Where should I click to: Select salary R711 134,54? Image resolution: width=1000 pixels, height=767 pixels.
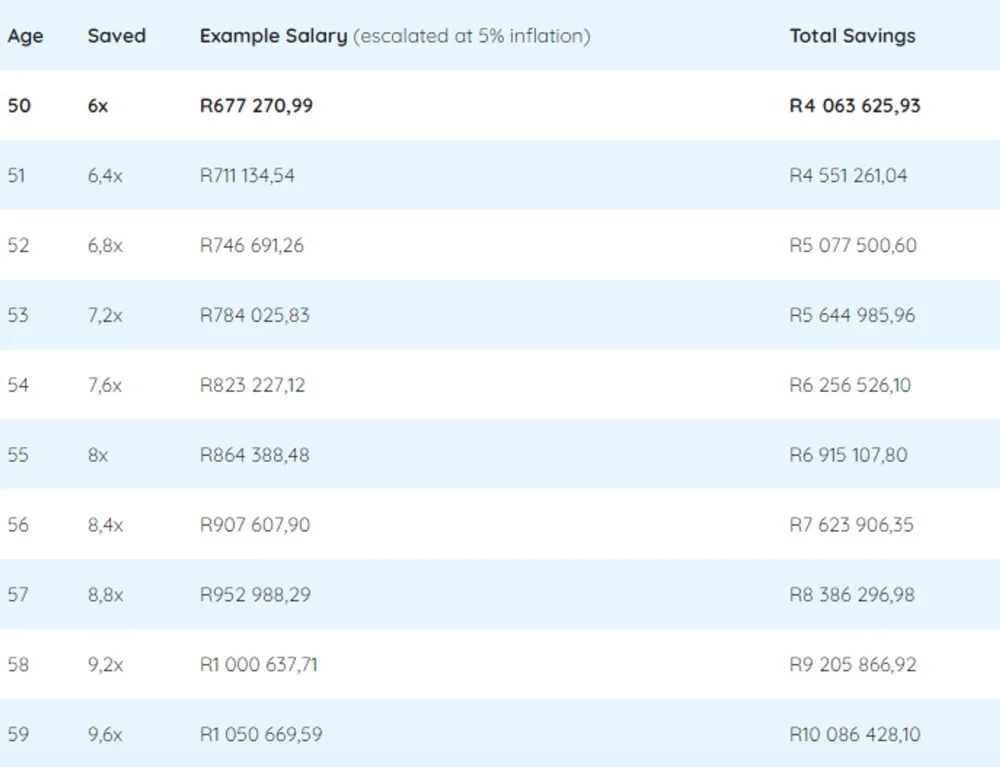pos(247,175)
